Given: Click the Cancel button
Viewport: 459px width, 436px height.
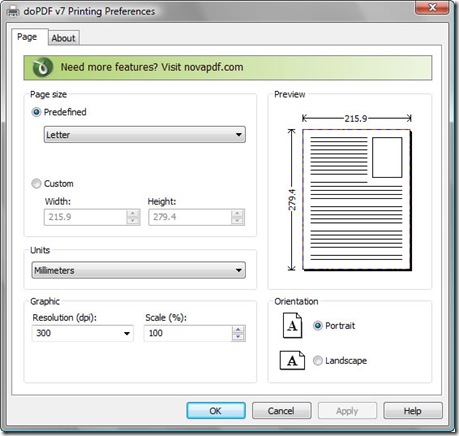Looking at the screenshot, I should pyautogui.click(x=281, y=411).
